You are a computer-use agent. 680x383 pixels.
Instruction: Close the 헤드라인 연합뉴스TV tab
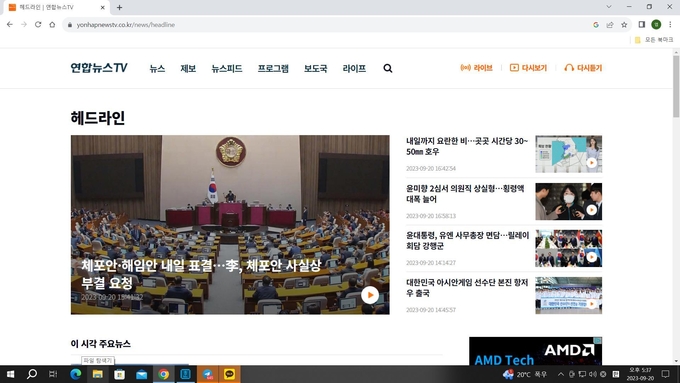[x=103, y=7]
